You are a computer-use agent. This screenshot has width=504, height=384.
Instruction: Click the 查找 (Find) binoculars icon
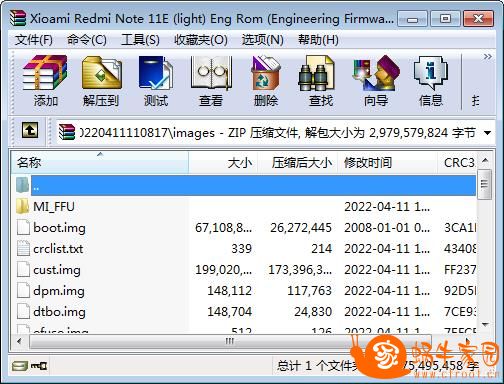point(316,73)
